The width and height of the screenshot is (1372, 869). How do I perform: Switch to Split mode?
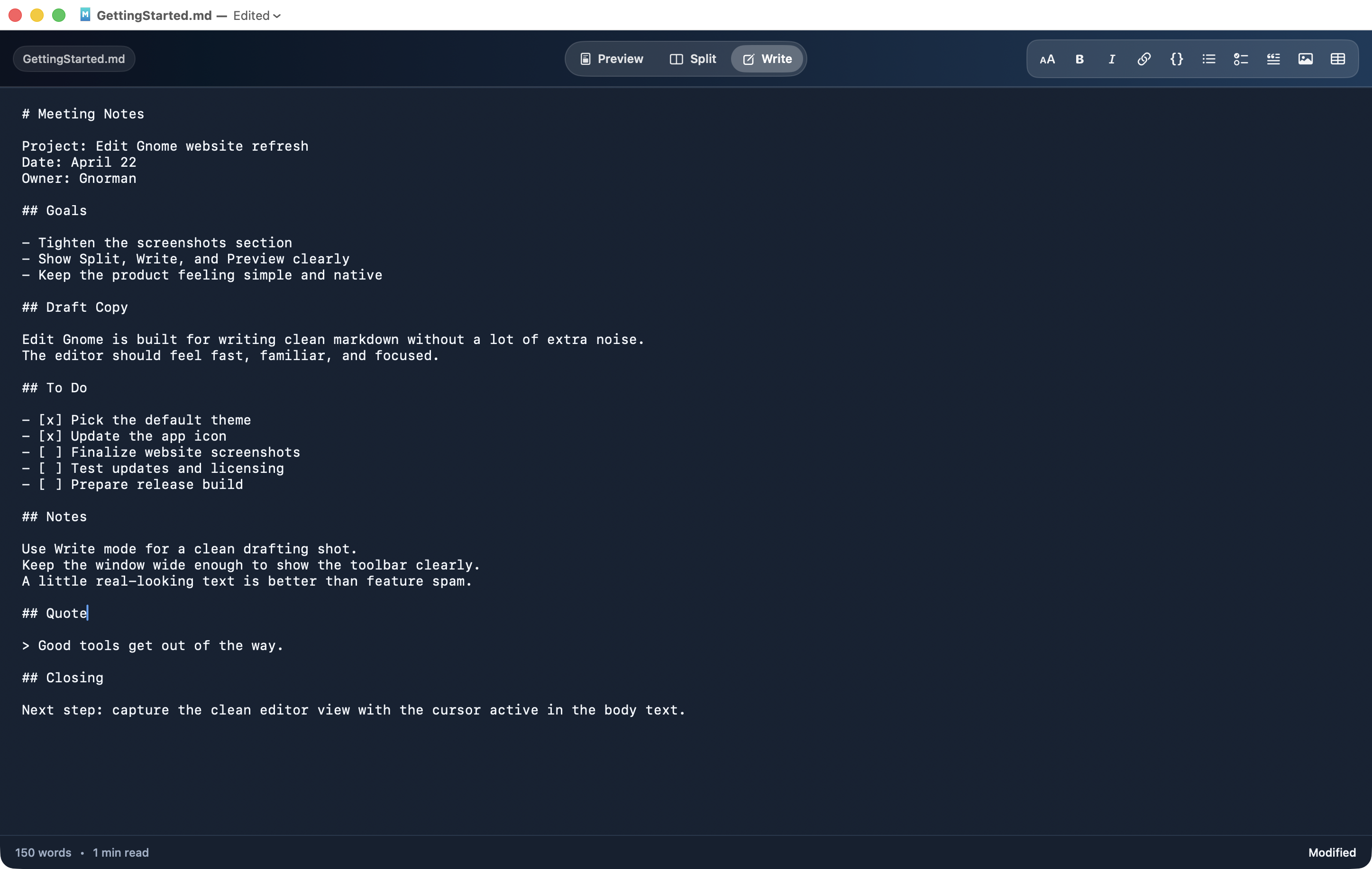click(x=693, y=59)
